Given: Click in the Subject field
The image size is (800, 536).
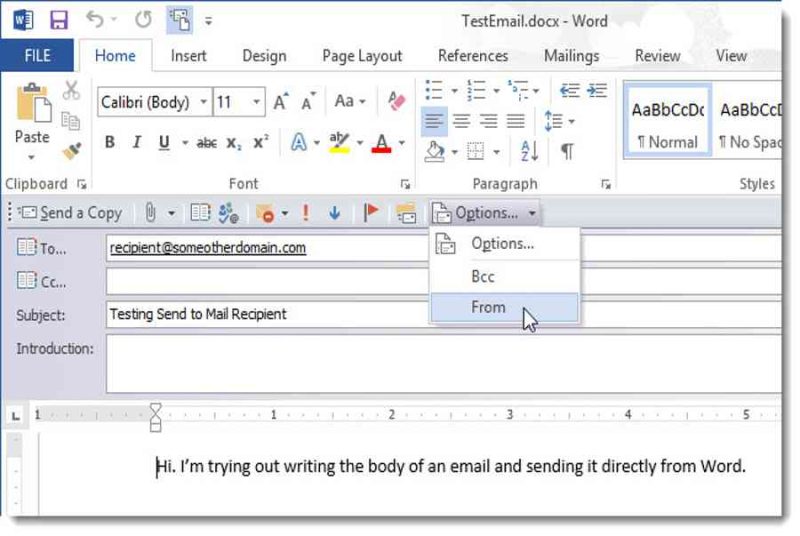Looking at the screenshot, I should (443, 314).
